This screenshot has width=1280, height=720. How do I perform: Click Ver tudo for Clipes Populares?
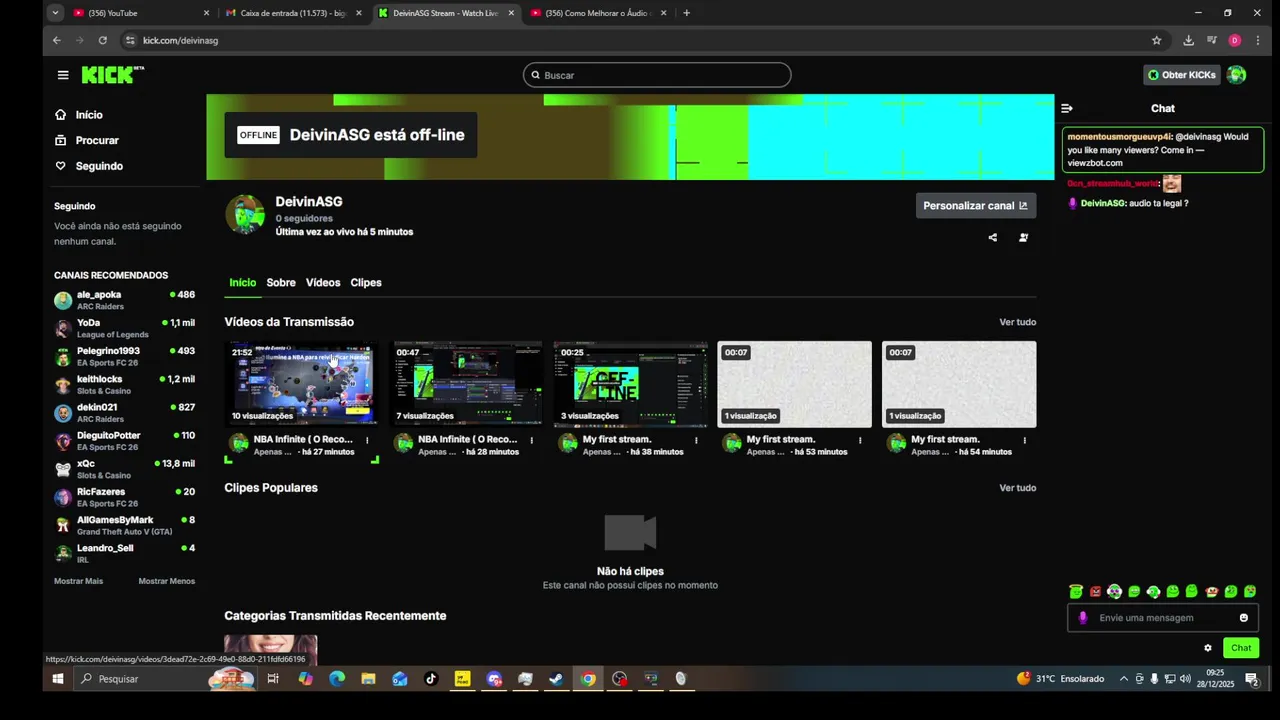(1018, 488)
